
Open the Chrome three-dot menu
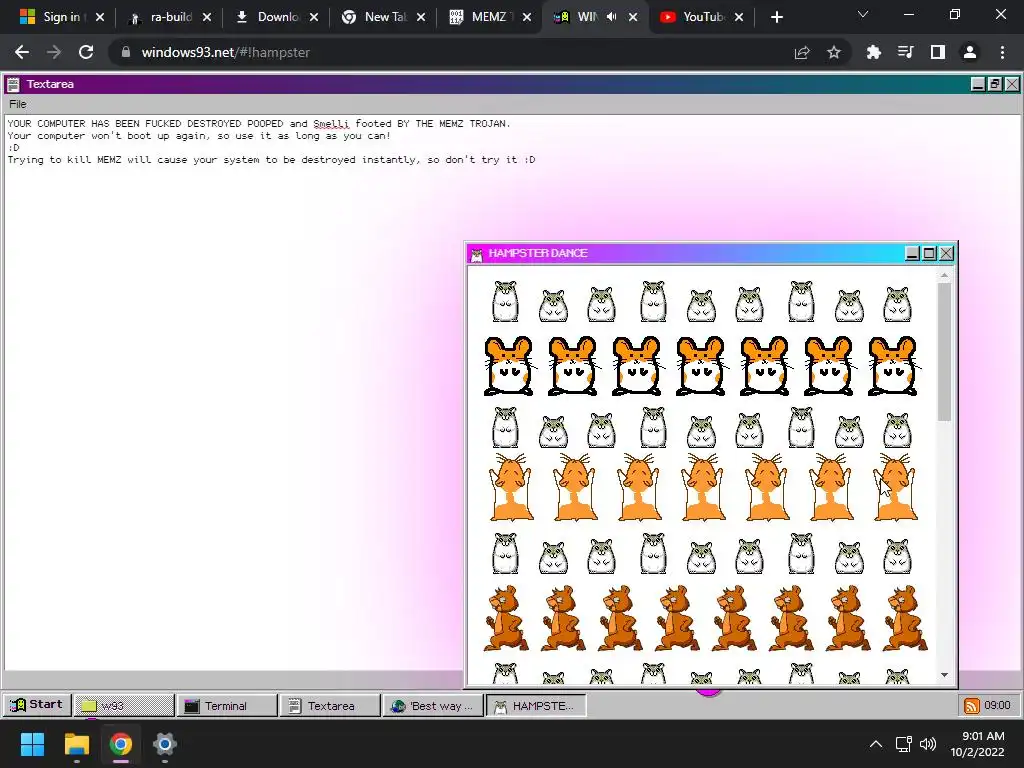coord(1002,52)
